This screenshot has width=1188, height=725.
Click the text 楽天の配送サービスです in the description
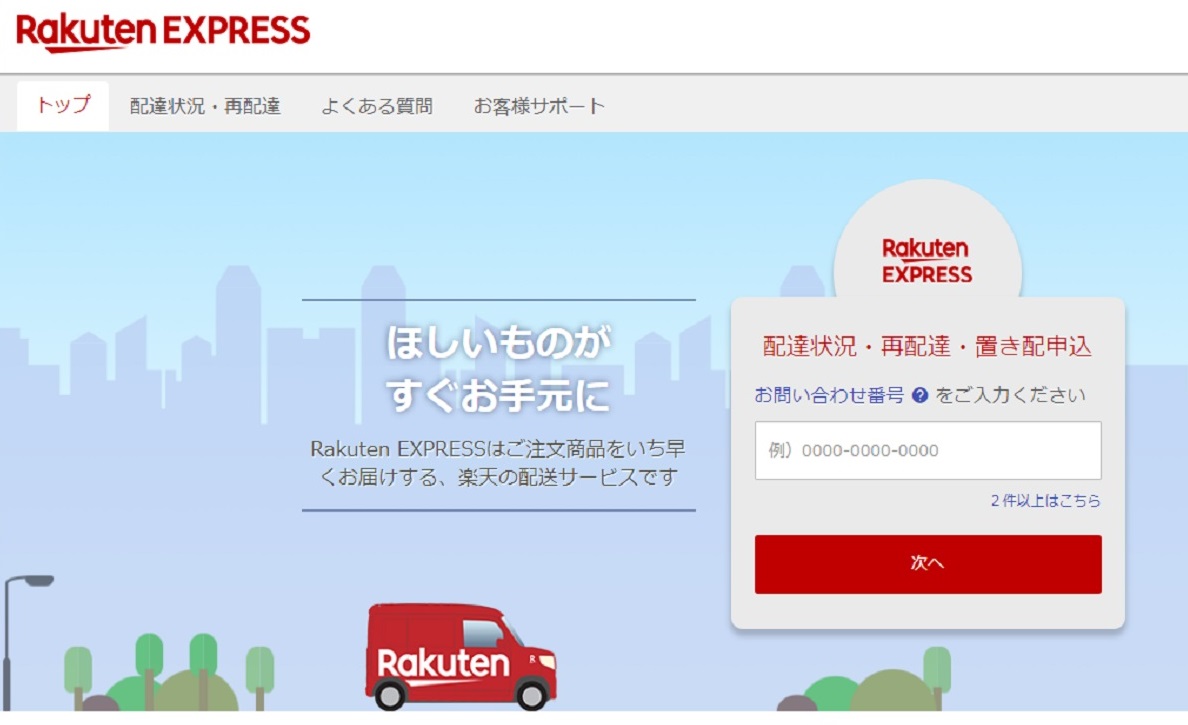click(567, 477)
